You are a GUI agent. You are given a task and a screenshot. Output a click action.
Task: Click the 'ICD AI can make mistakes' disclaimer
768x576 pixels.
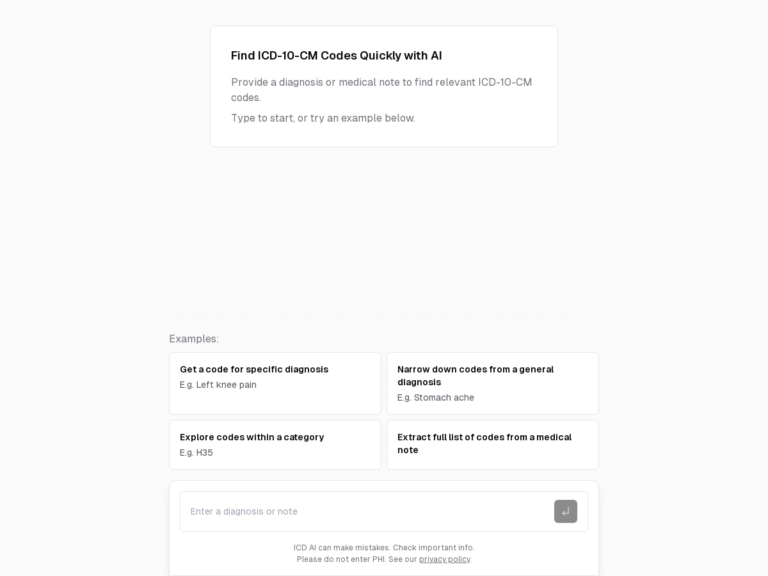coord(384,547)
